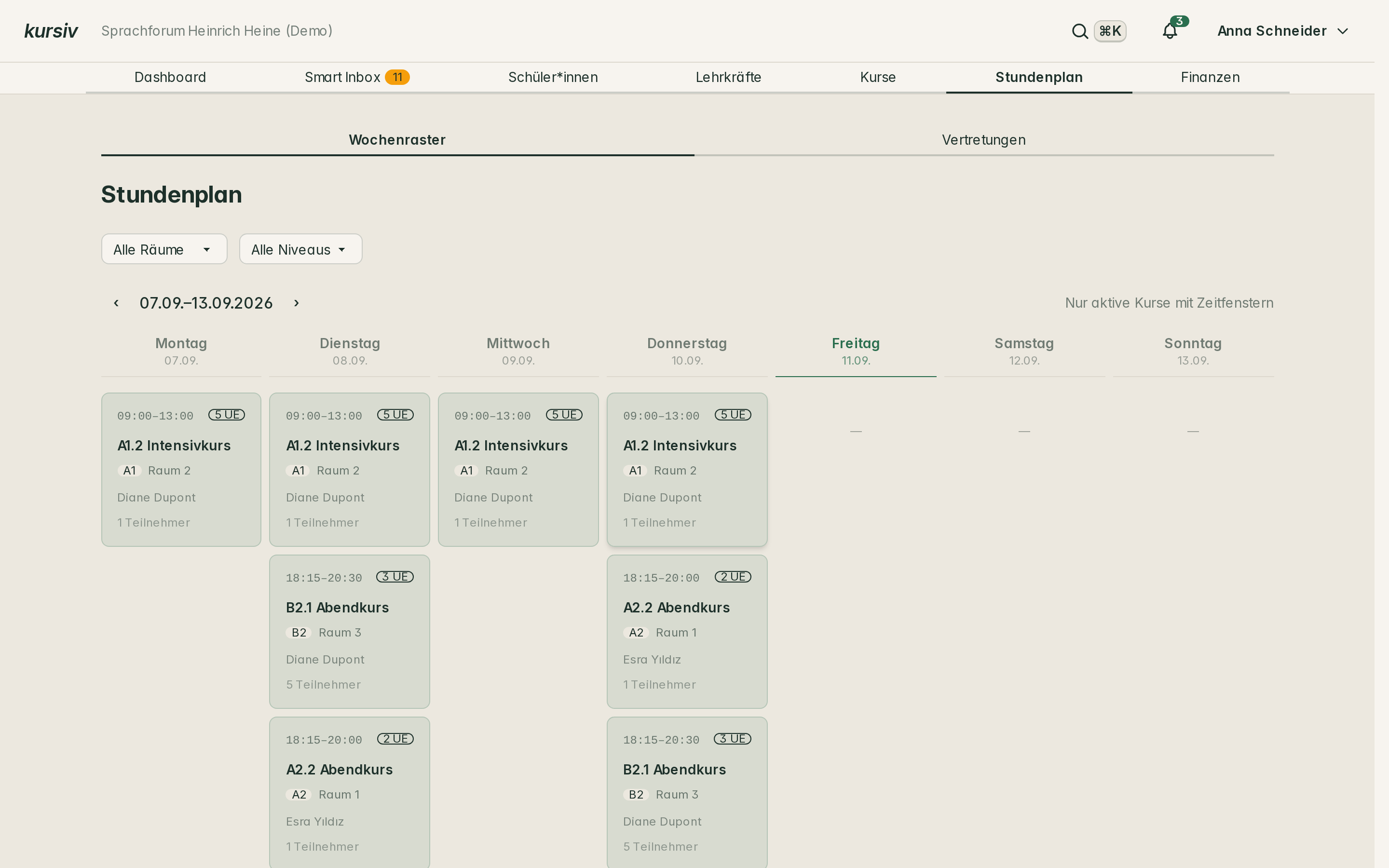Open the Smart Inbox tab
The width and height of the screenshot is (1389, 868).
point(357,77)
